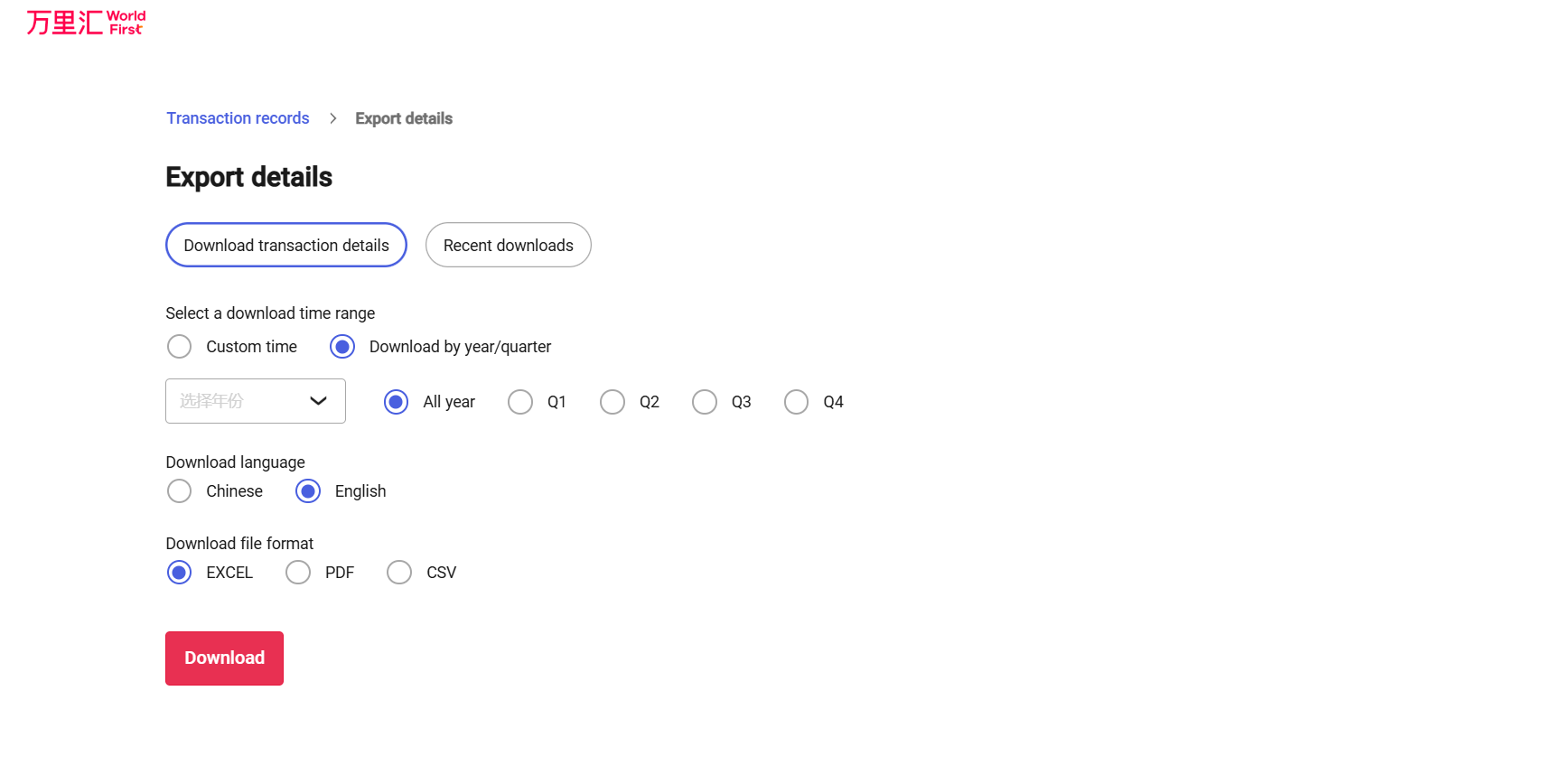Choose the Q1 quarter option
The image size is (1543, 784).
[520, 402]
